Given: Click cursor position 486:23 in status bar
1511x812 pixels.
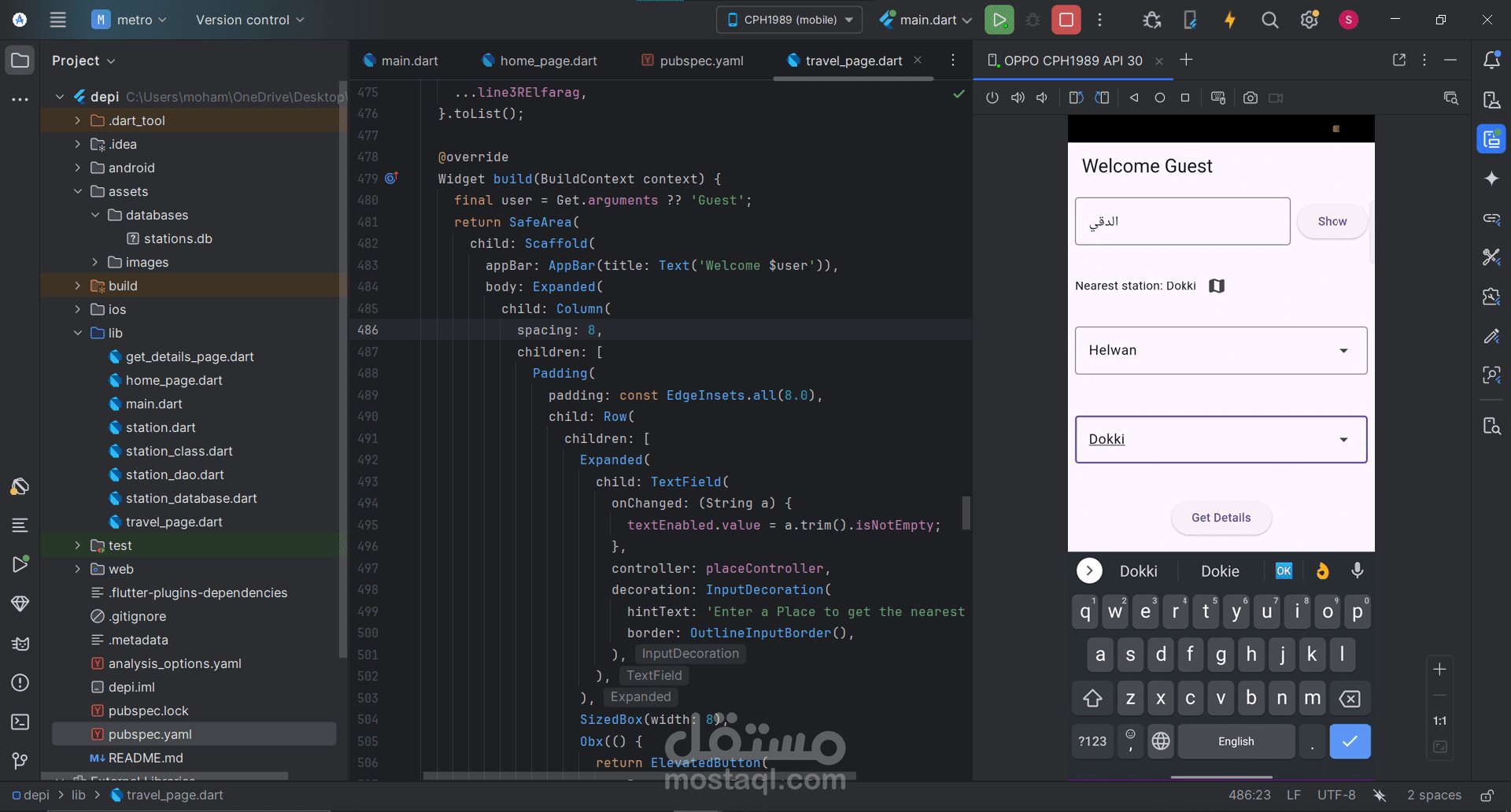Looking at the screenshot, I should pos(1249,795).
